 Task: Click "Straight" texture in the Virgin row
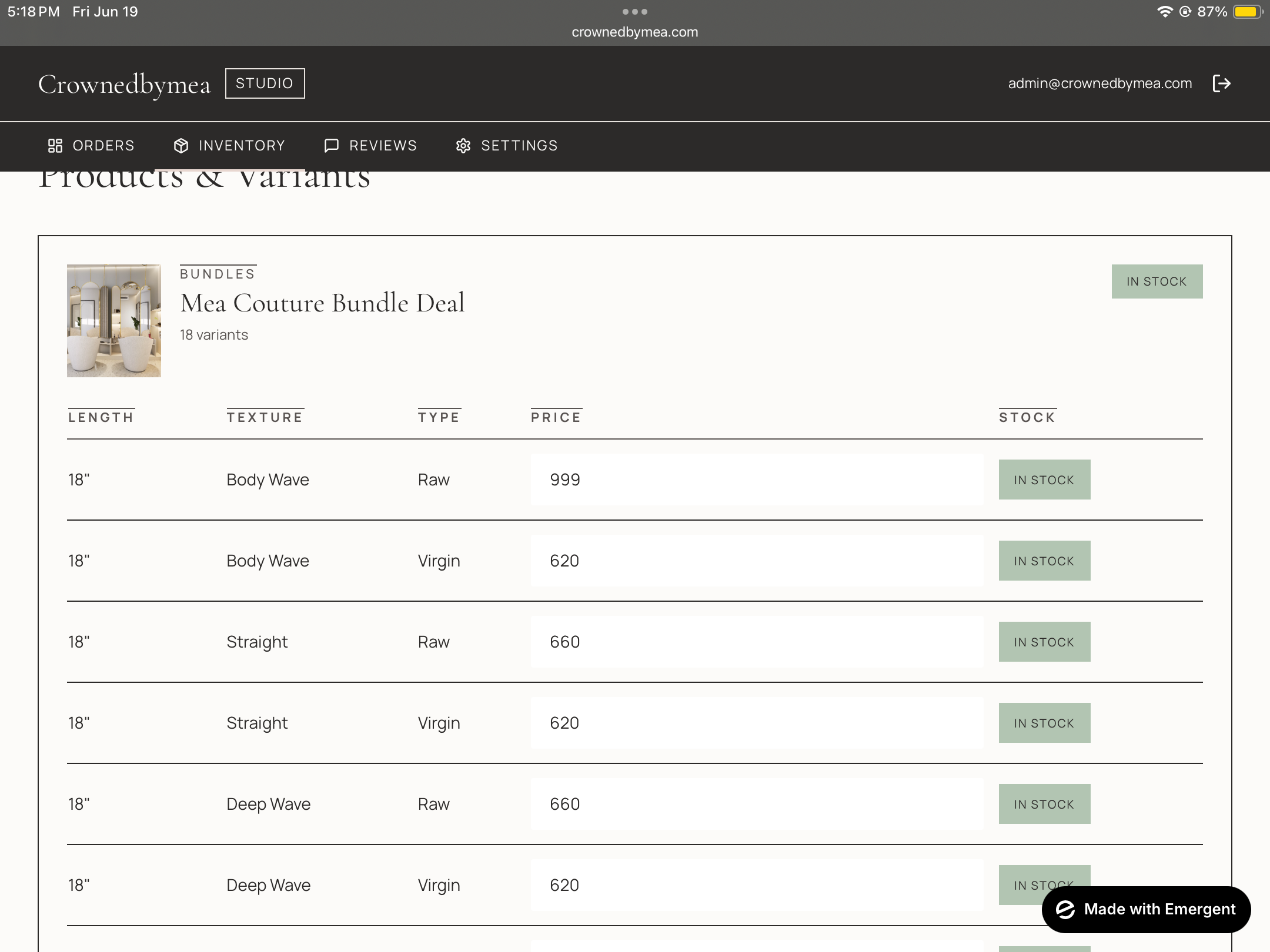tap(258, 723)
